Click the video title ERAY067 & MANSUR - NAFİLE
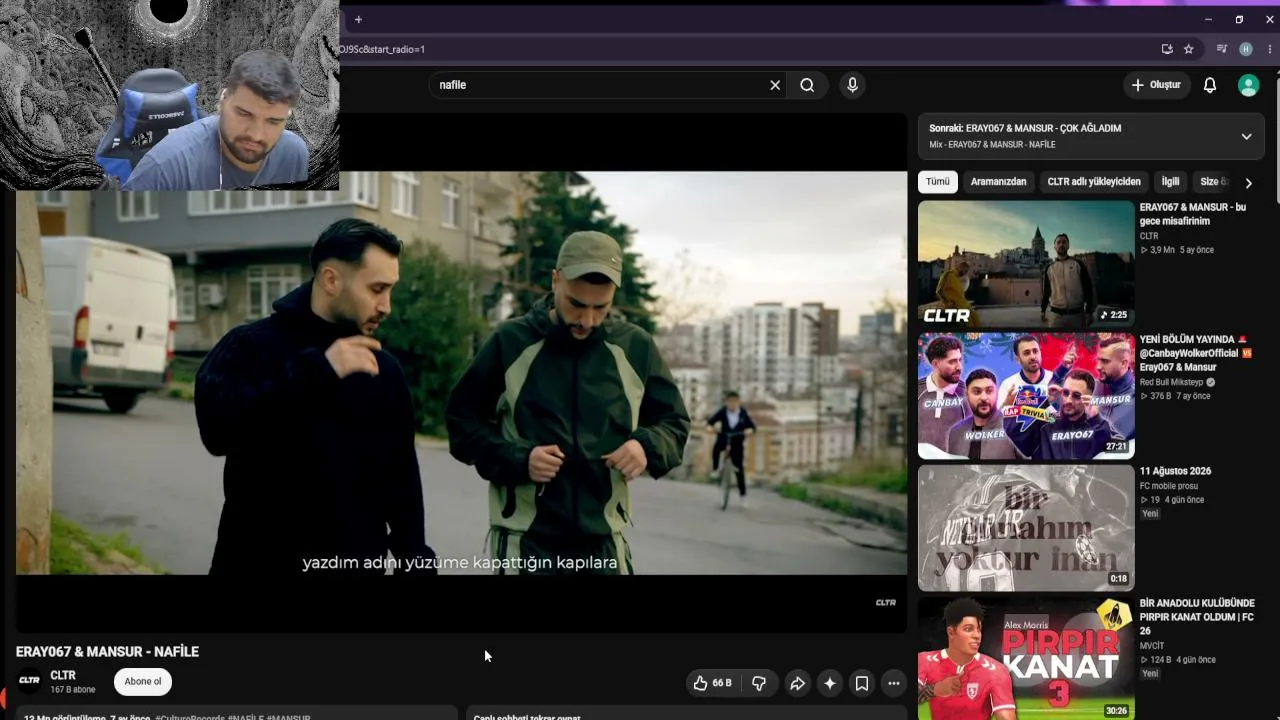The width and height of the screenshot is (1280, 720). coord(107,651)
